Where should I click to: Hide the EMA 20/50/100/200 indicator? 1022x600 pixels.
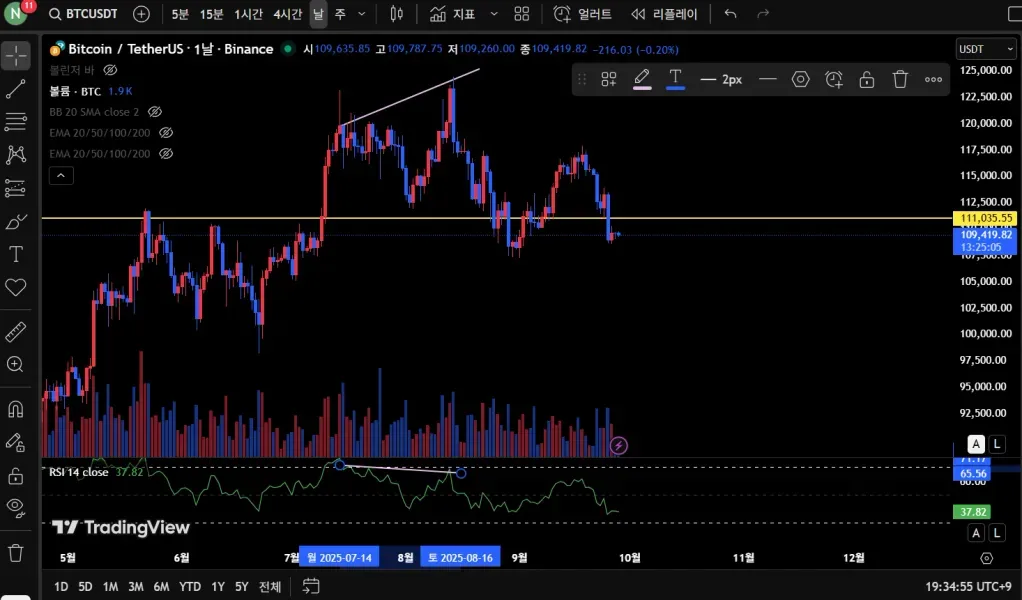[166, 132]
